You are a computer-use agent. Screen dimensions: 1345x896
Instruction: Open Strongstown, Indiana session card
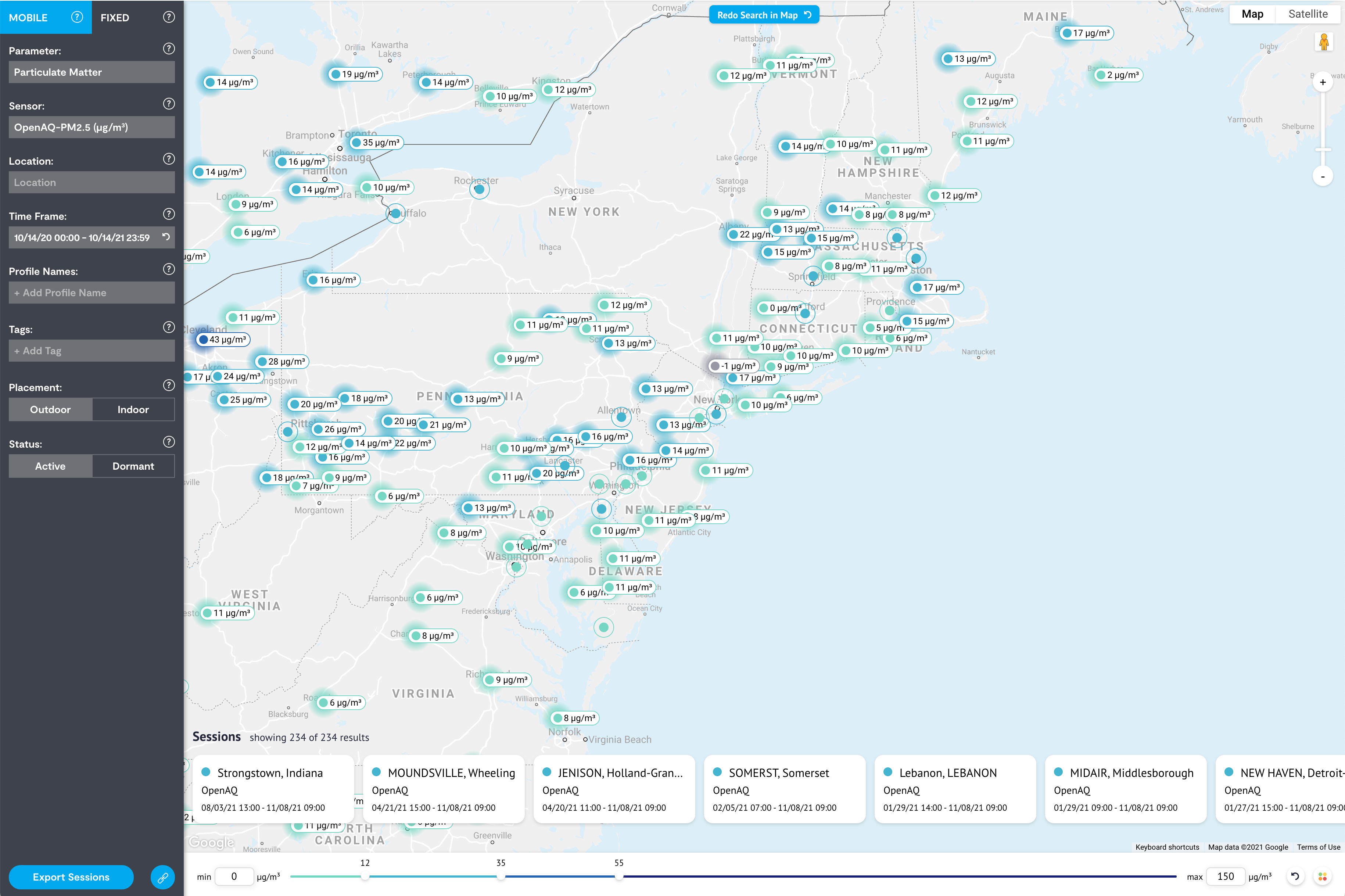273,789
